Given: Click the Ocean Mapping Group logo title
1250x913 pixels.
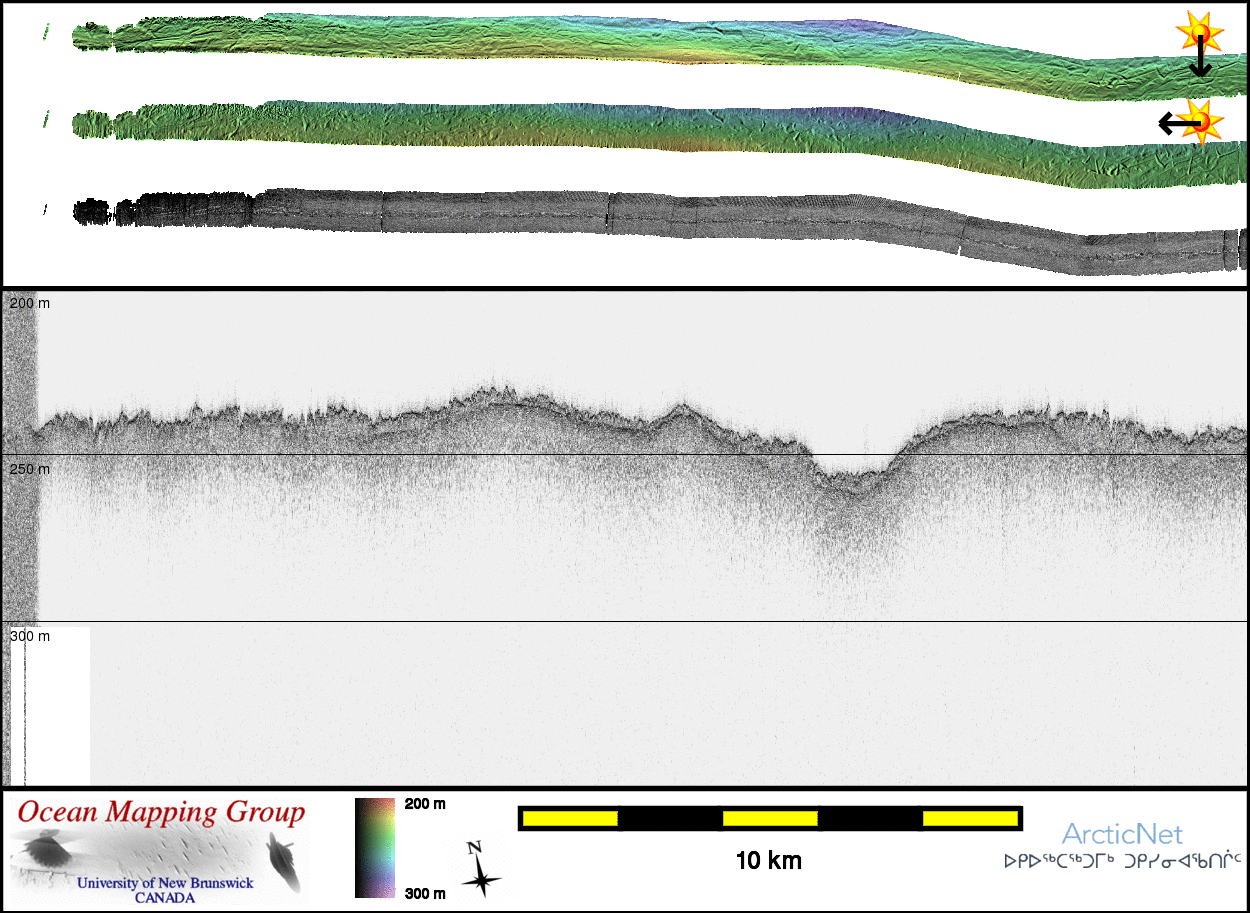Looking at the screenshot, I should (x=161, y=812).
